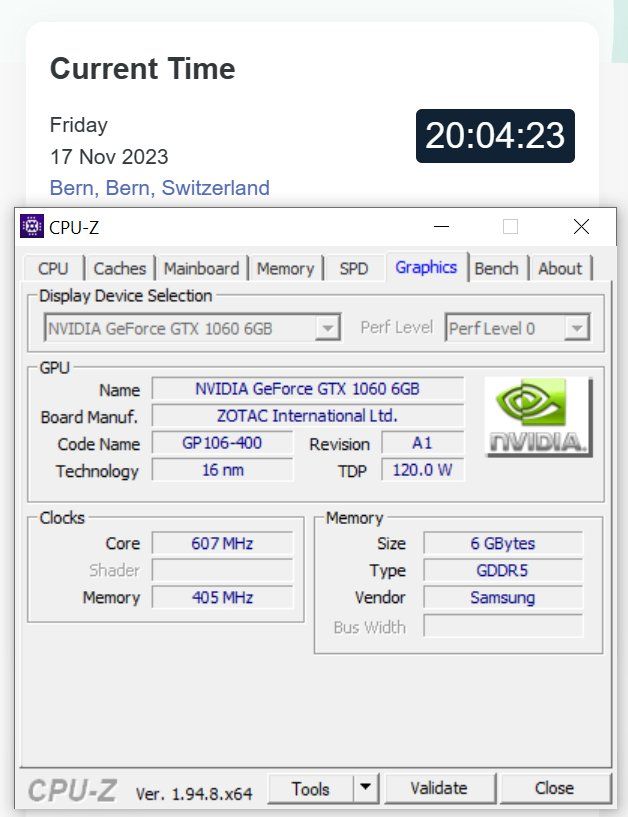The height and width of the screenshot is (817, 628).
Task: Close CPU-Z with the title bar X
Action: pos(581,227)
